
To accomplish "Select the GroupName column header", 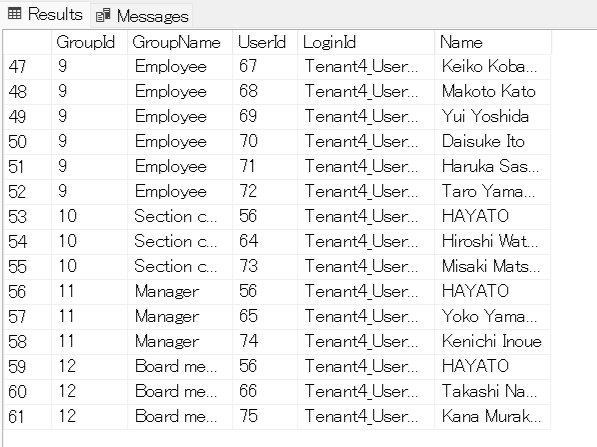I will tap(180, 42).
